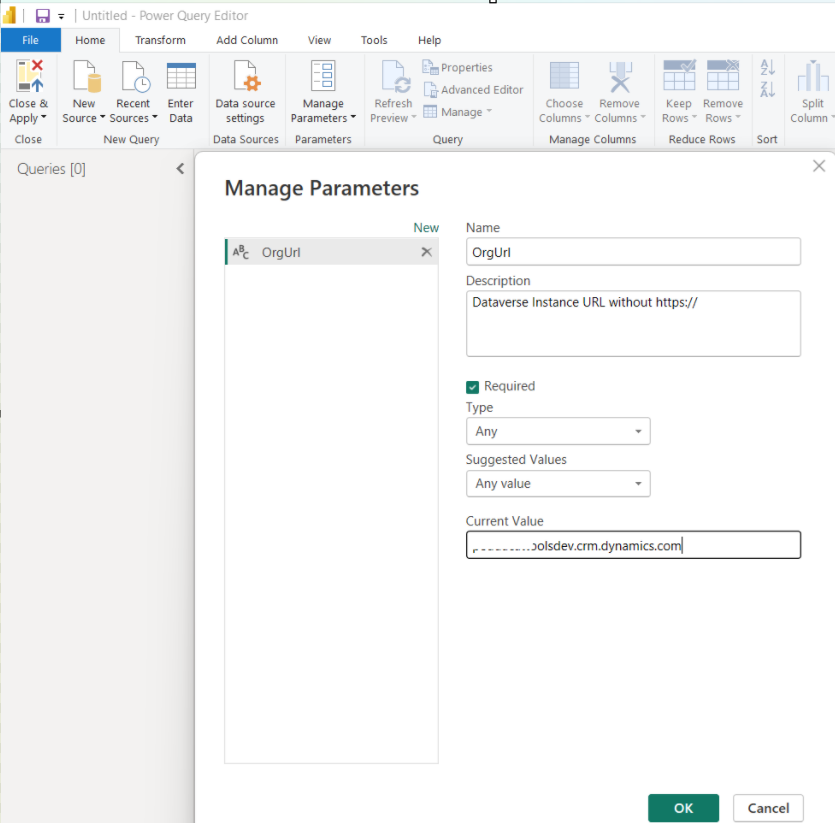Viewport: 835px width, 823px height.
Task: Click the Current Value input field
Action: click(632, 545)
